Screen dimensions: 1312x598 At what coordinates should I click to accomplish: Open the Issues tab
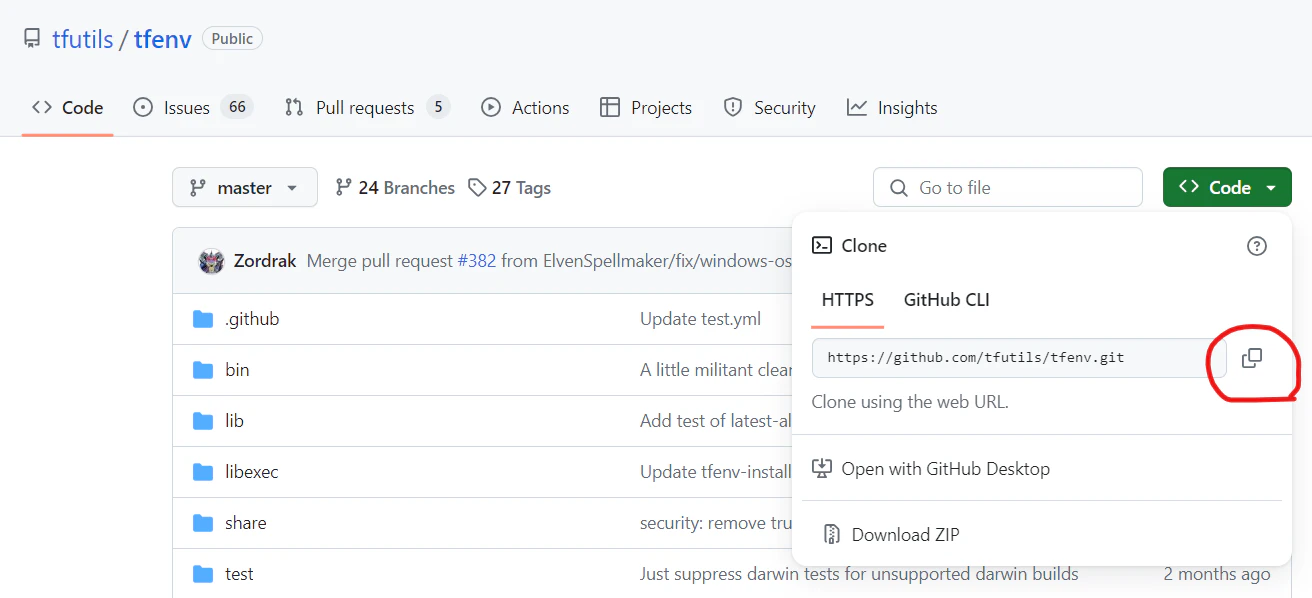[193, 107]
